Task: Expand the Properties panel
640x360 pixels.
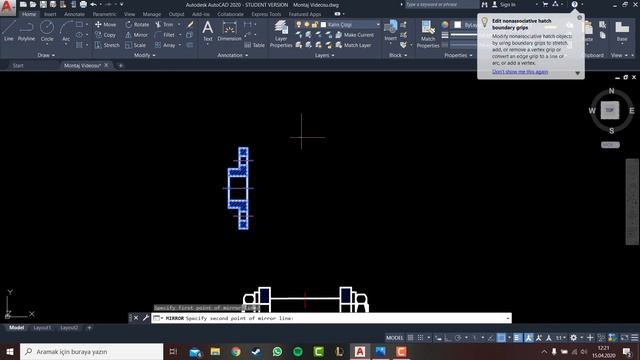Action: coord(458,55)
